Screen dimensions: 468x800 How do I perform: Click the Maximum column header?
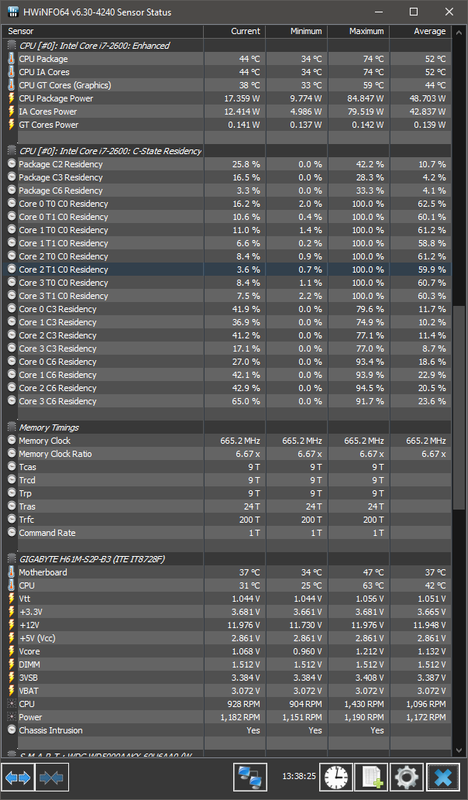click(x=359, y=31)
